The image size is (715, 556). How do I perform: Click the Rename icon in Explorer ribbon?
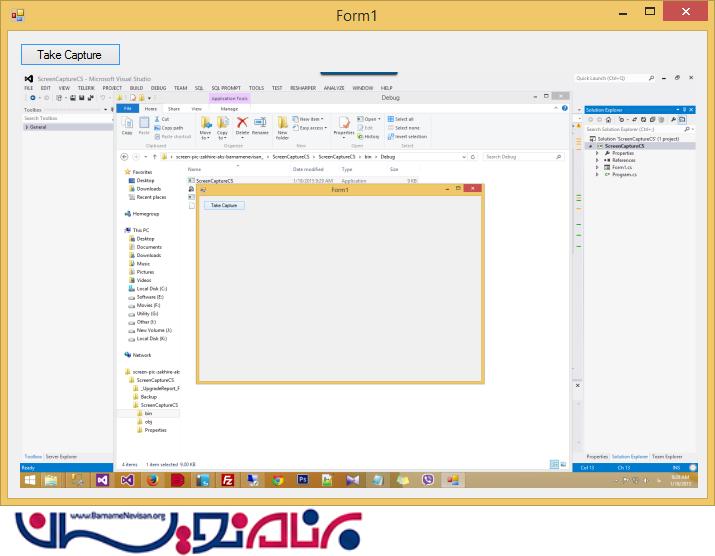(x=260, y=124)
